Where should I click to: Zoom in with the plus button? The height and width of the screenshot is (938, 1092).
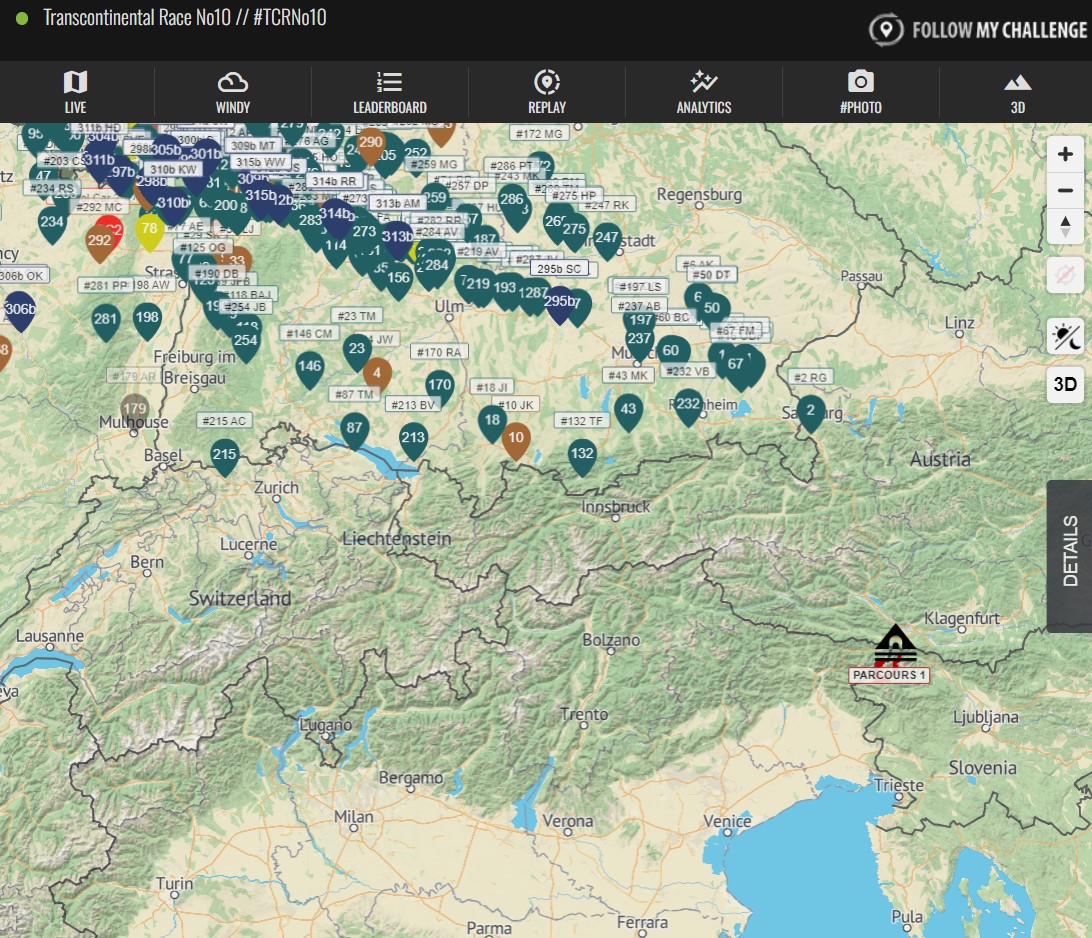(1065, 154)
